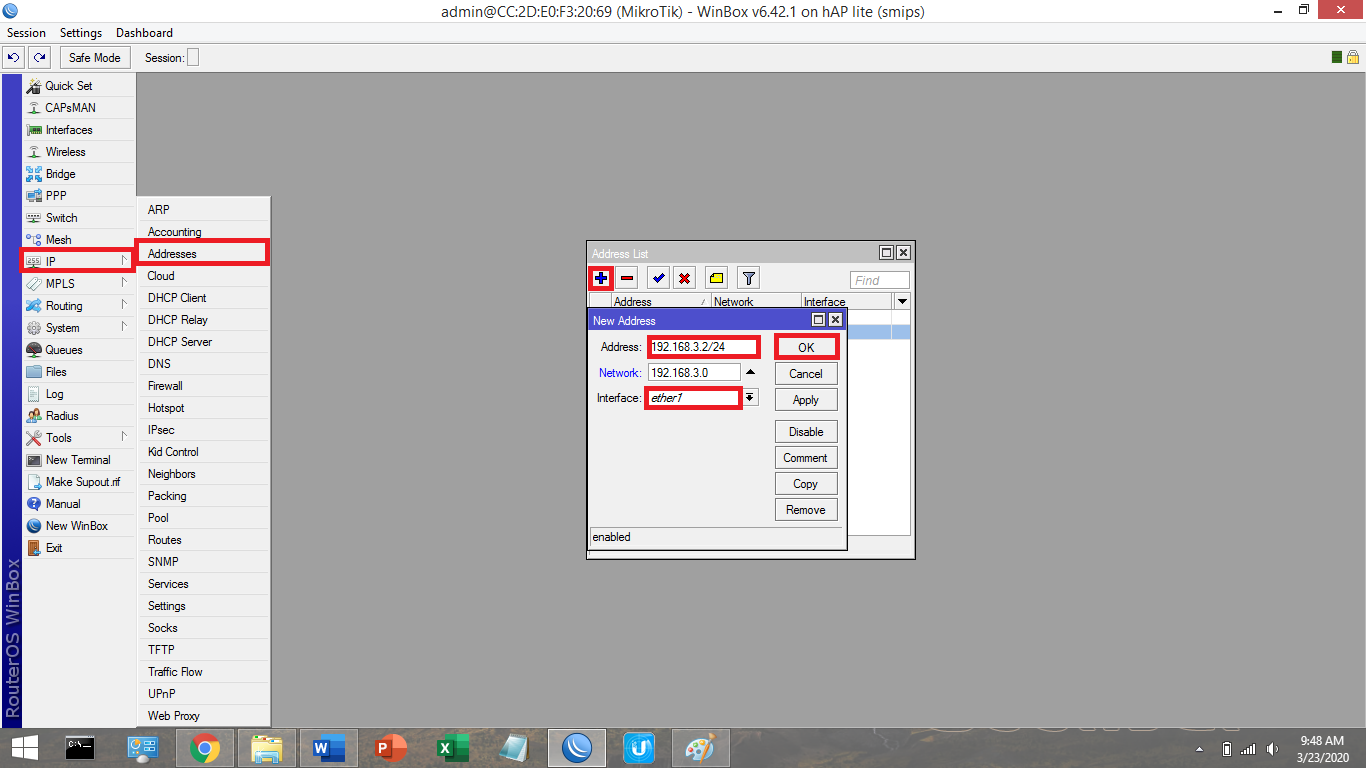The width and height of the screenshot is (1366, 768).
Task: Click the Address input field
Action: point(703,347)
